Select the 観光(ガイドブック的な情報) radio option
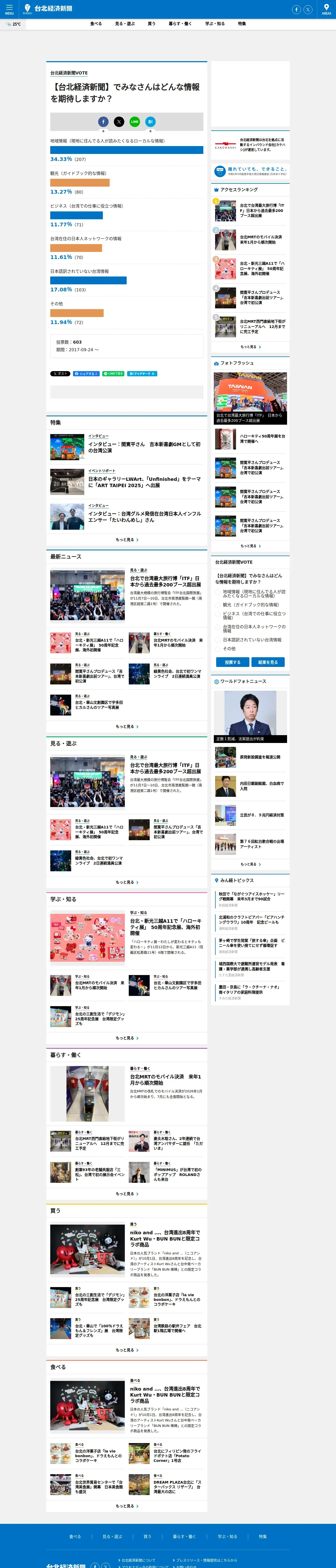Viewport: 336px width, 1568px height. 218,605
